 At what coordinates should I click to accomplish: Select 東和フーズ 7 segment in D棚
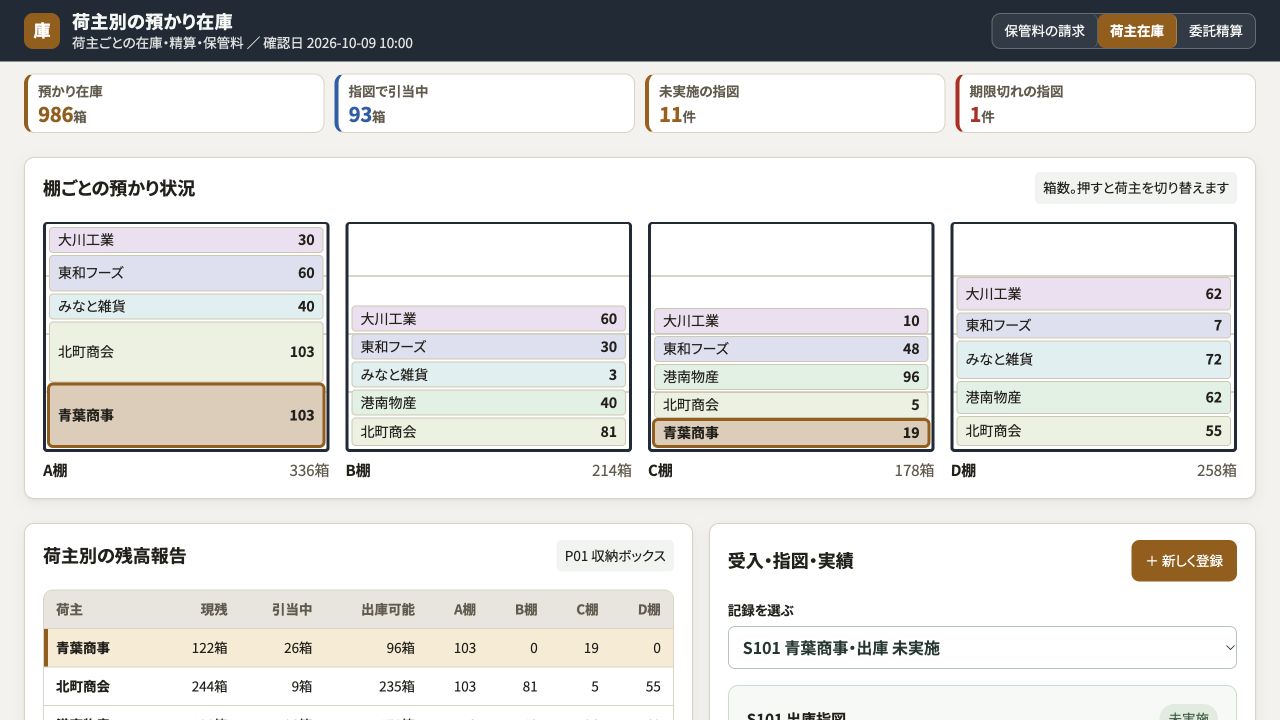1094,326
